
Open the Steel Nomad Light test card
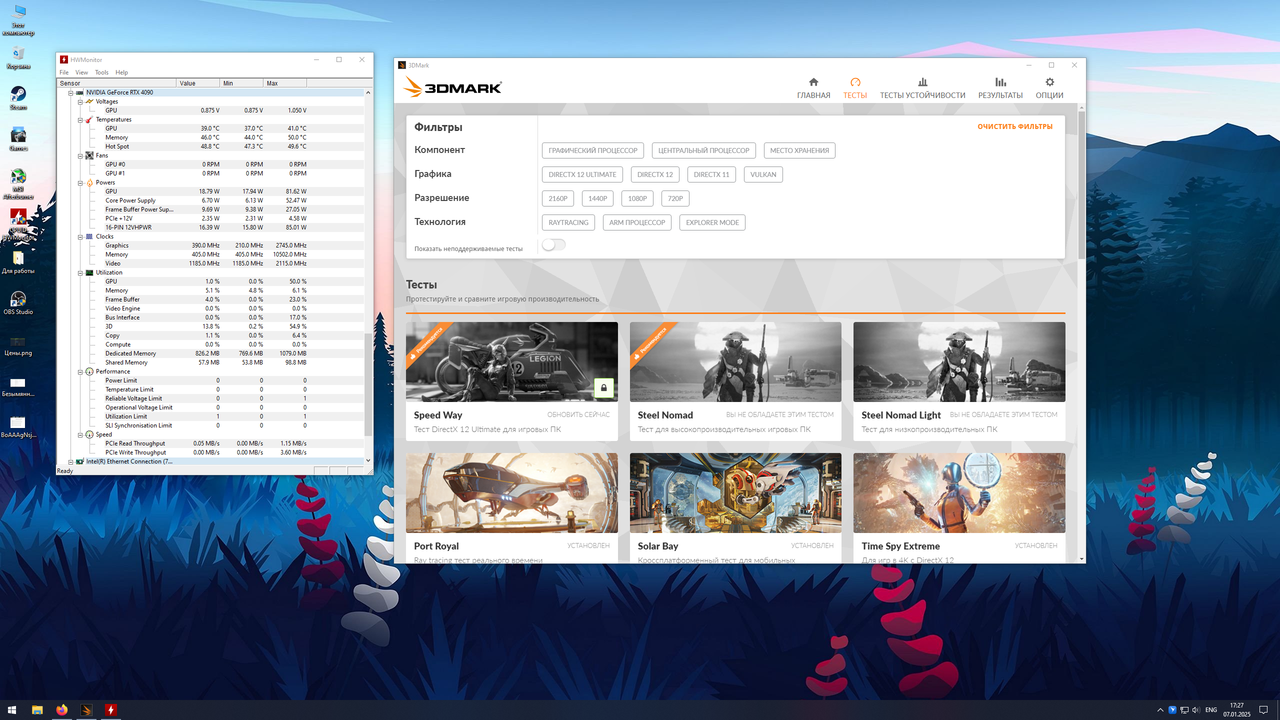959,381
